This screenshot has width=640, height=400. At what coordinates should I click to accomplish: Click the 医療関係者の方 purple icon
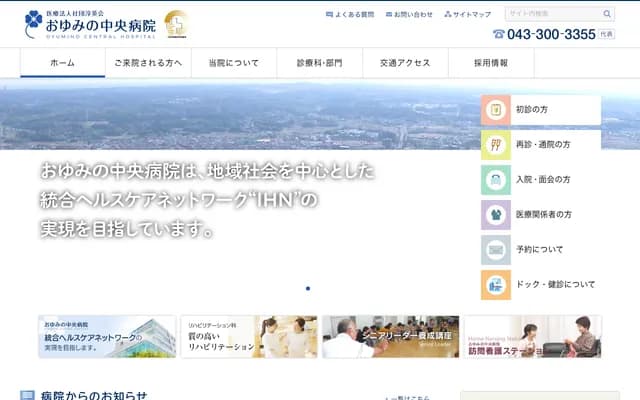pos(496,215)
